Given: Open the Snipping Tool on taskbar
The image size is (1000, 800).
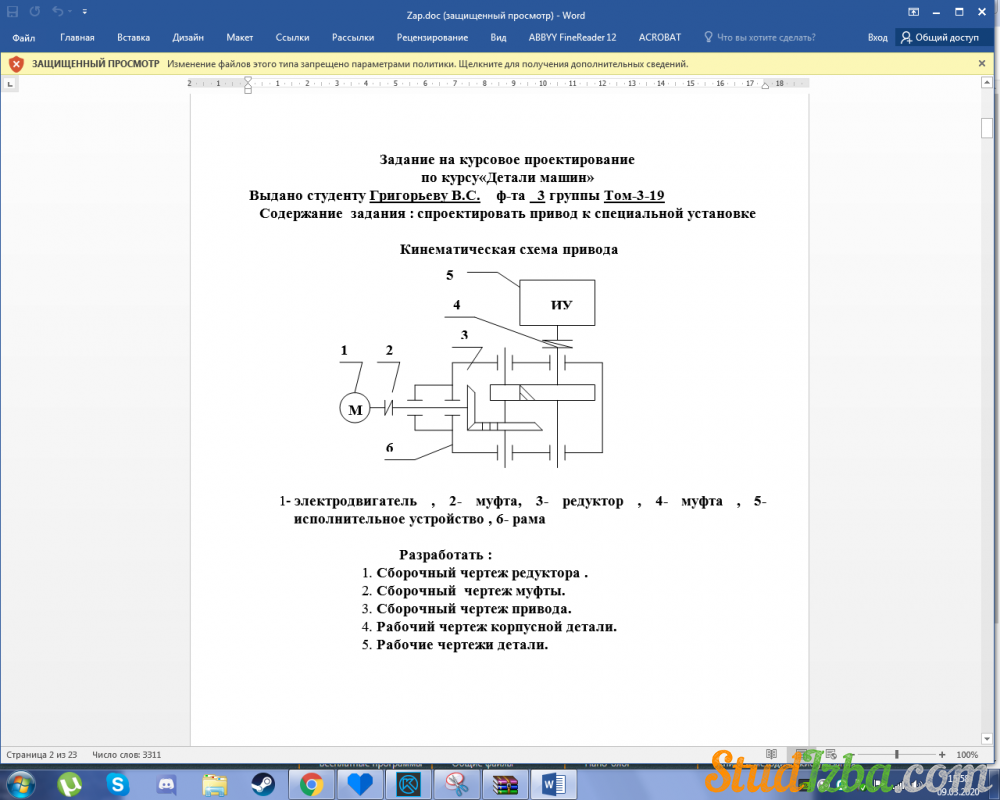Looking at the screenshot, I should point(457,784).
